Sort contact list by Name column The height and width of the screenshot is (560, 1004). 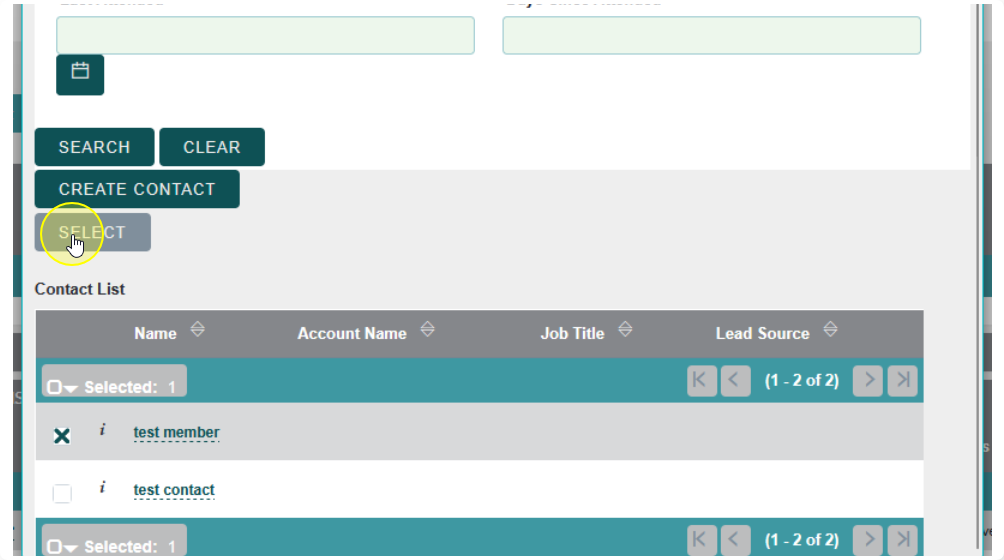[155, 333]
